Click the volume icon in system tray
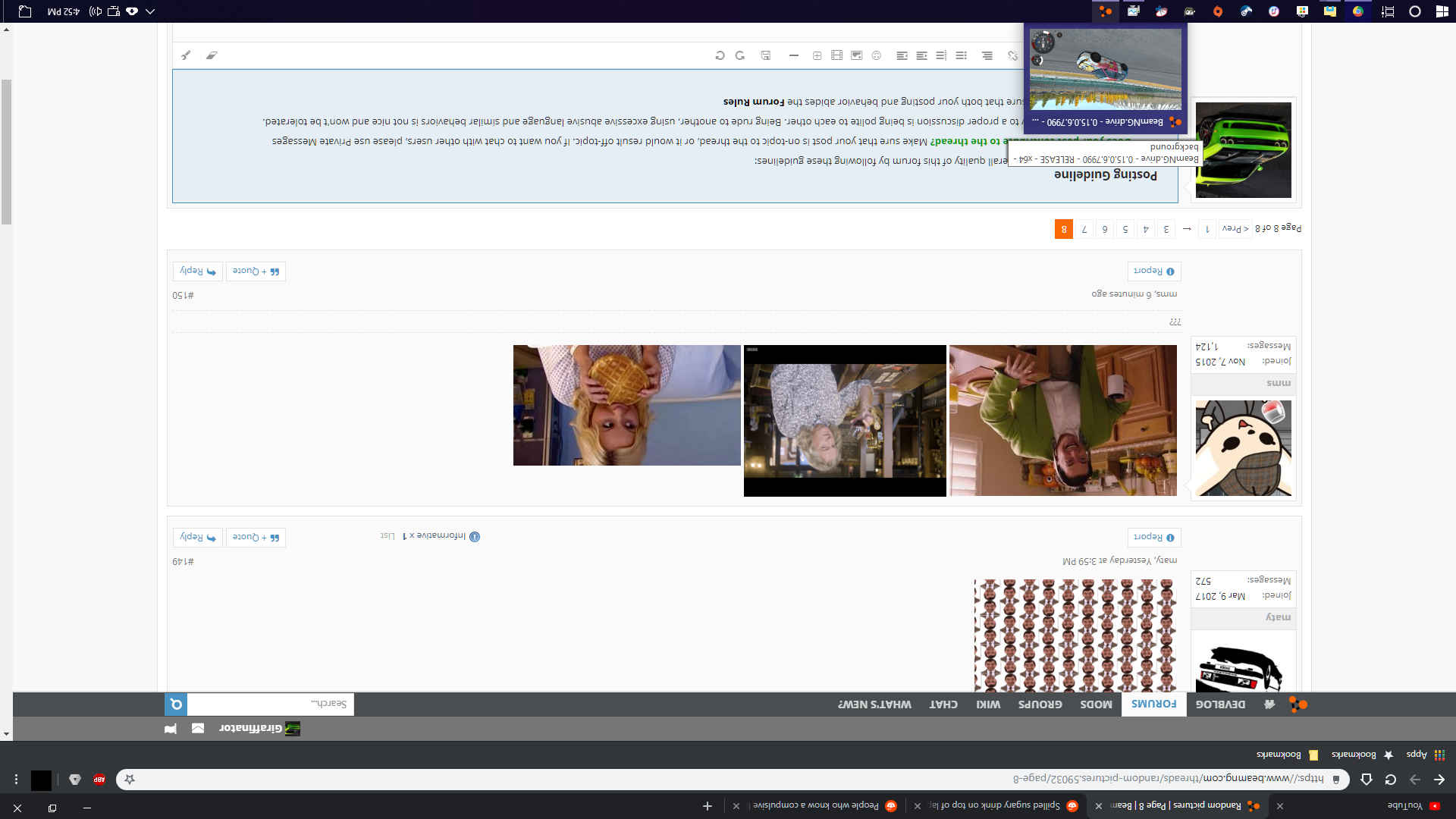 [96, 11]
